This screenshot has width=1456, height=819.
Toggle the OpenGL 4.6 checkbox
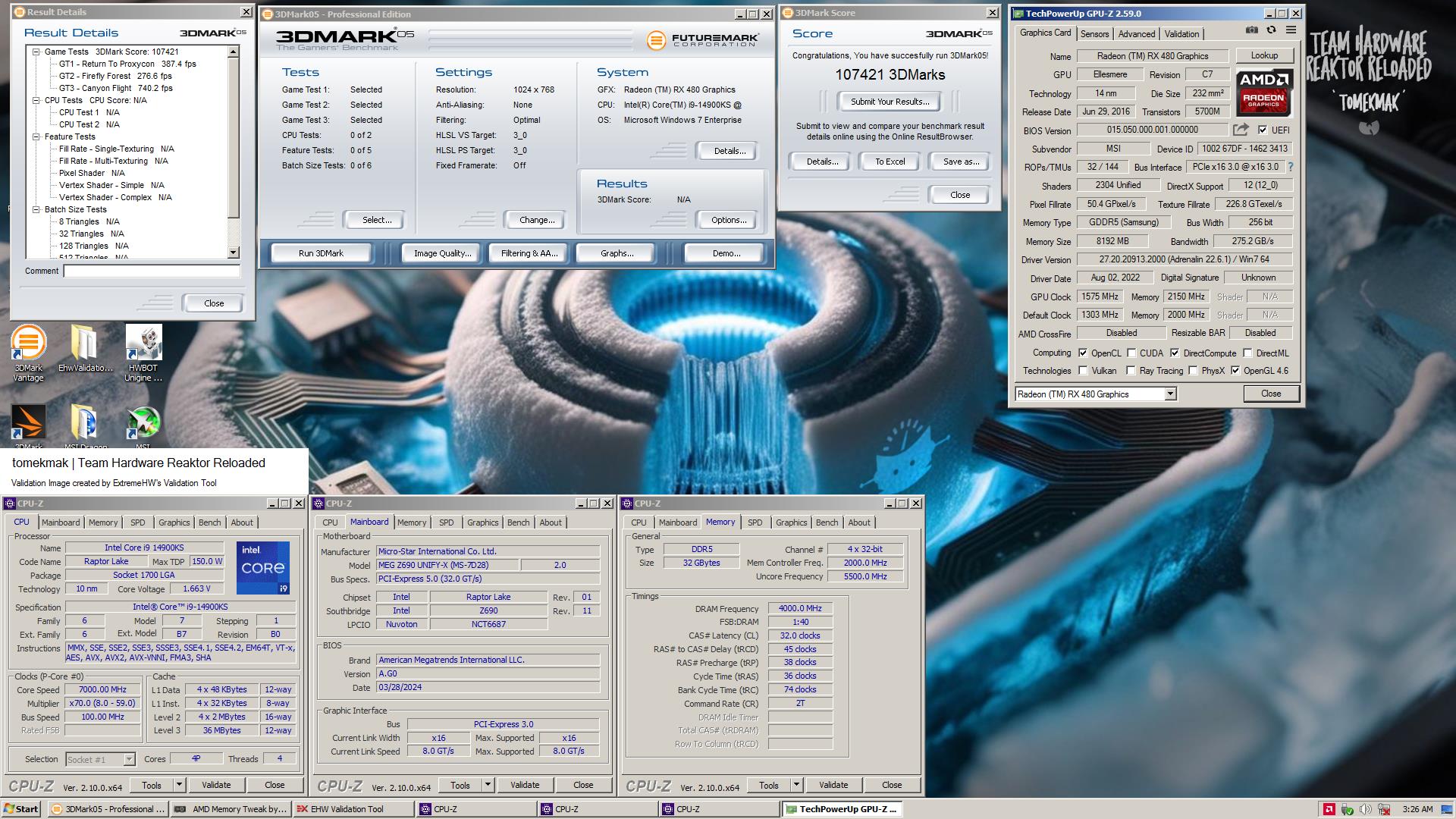point(1235,371)
